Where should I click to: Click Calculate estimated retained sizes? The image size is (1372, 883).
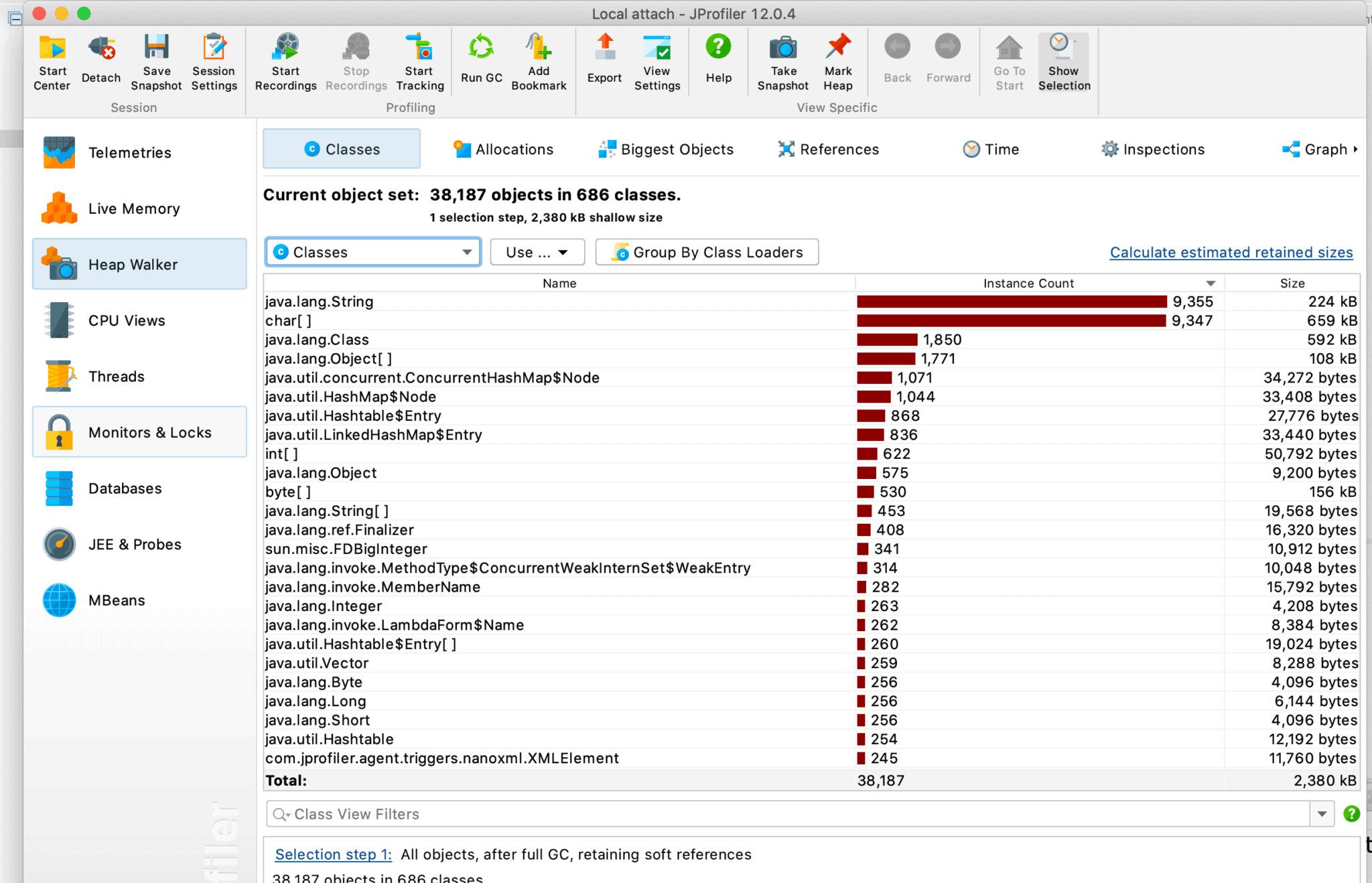pos(1231,252)
